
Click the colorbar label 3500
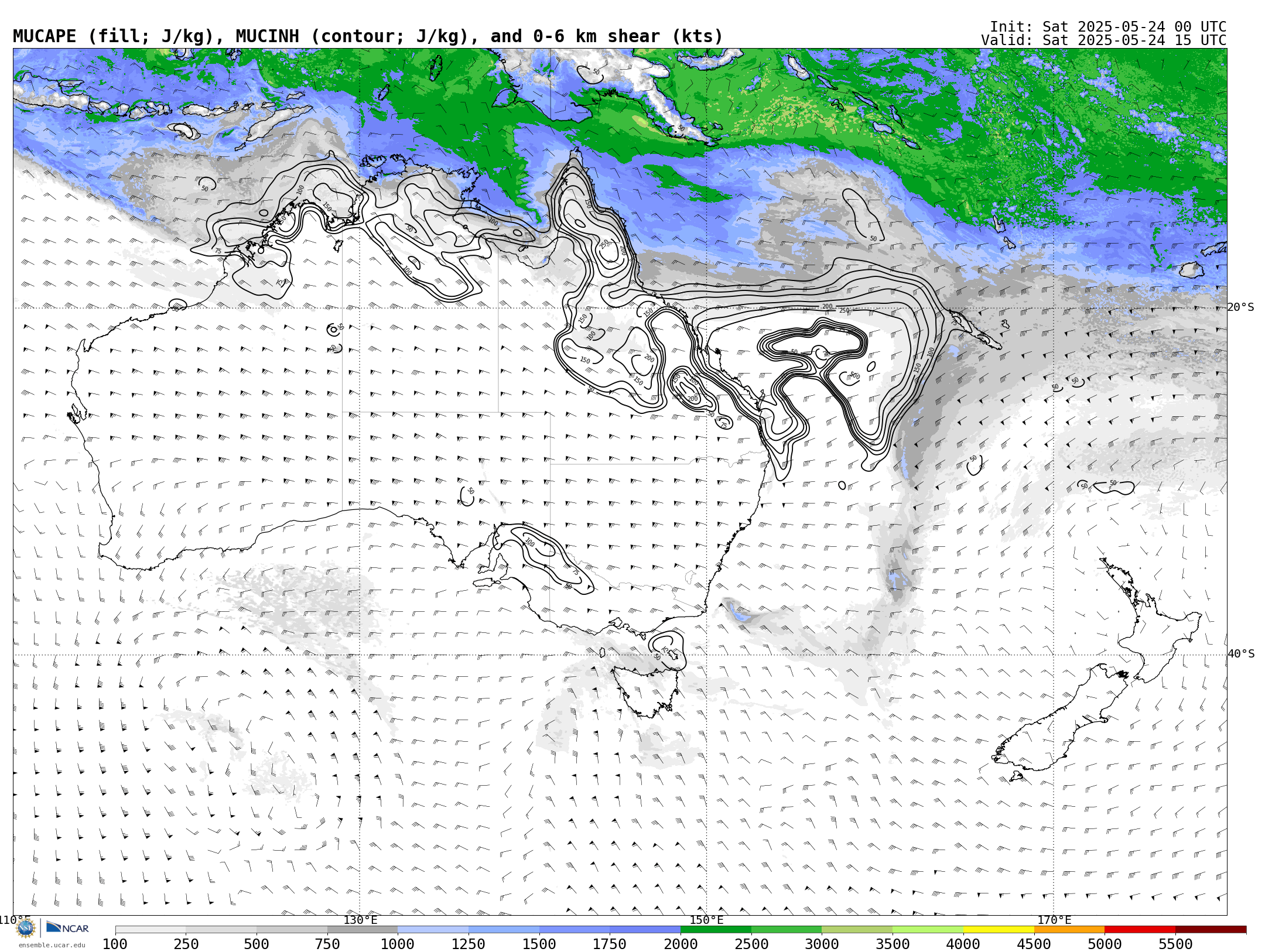click(893, 944)
